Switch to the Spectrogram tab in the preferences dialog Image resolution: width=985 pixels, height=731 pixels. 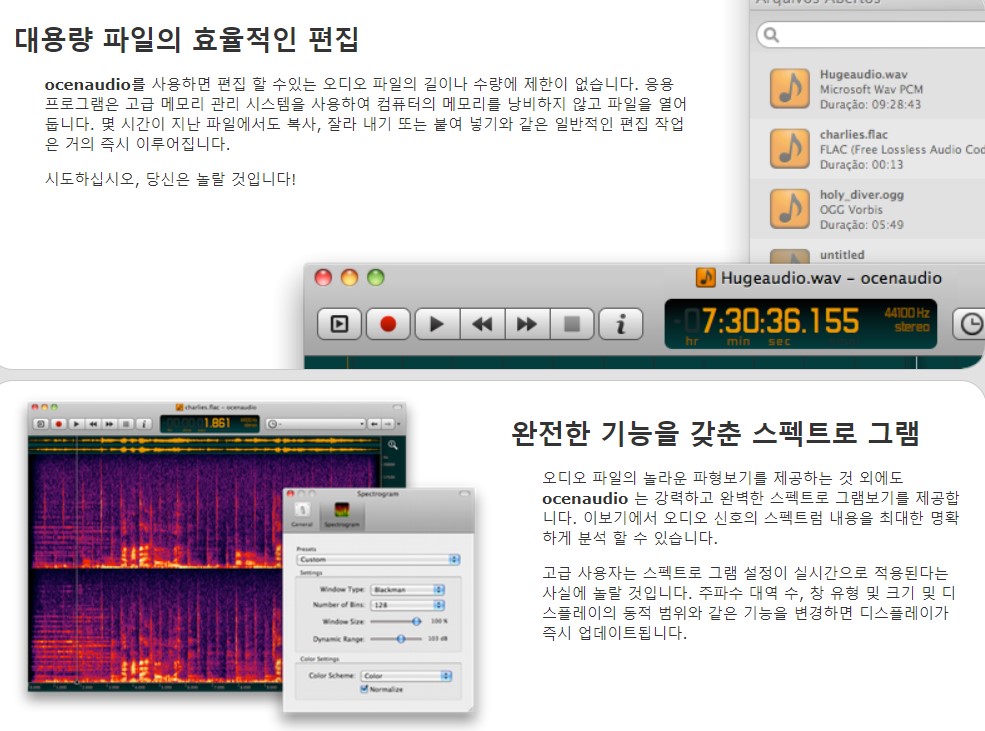[x=341, y=515]
